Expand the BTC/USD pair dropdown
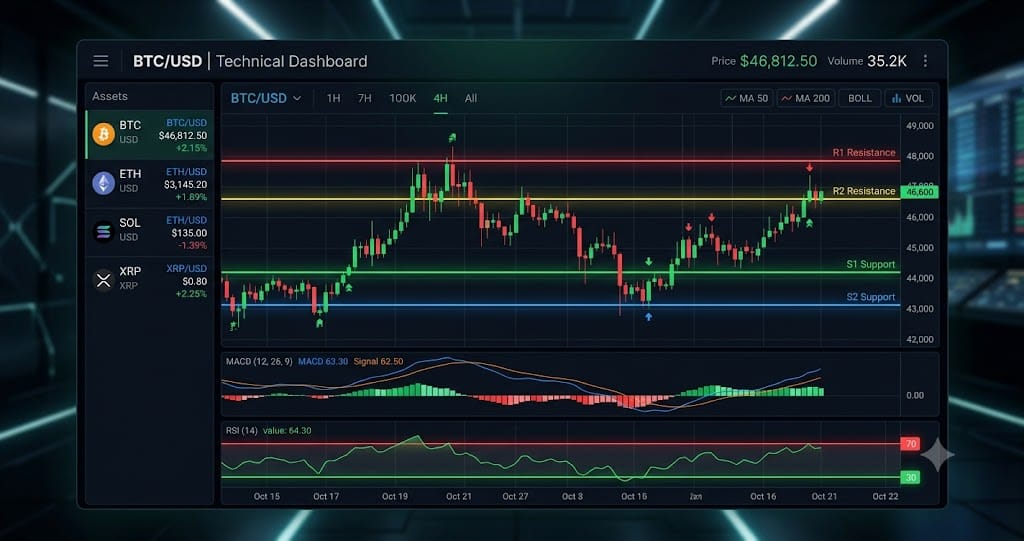The height and width of the screenshot is (541, 1024). [x=266, y=98]
